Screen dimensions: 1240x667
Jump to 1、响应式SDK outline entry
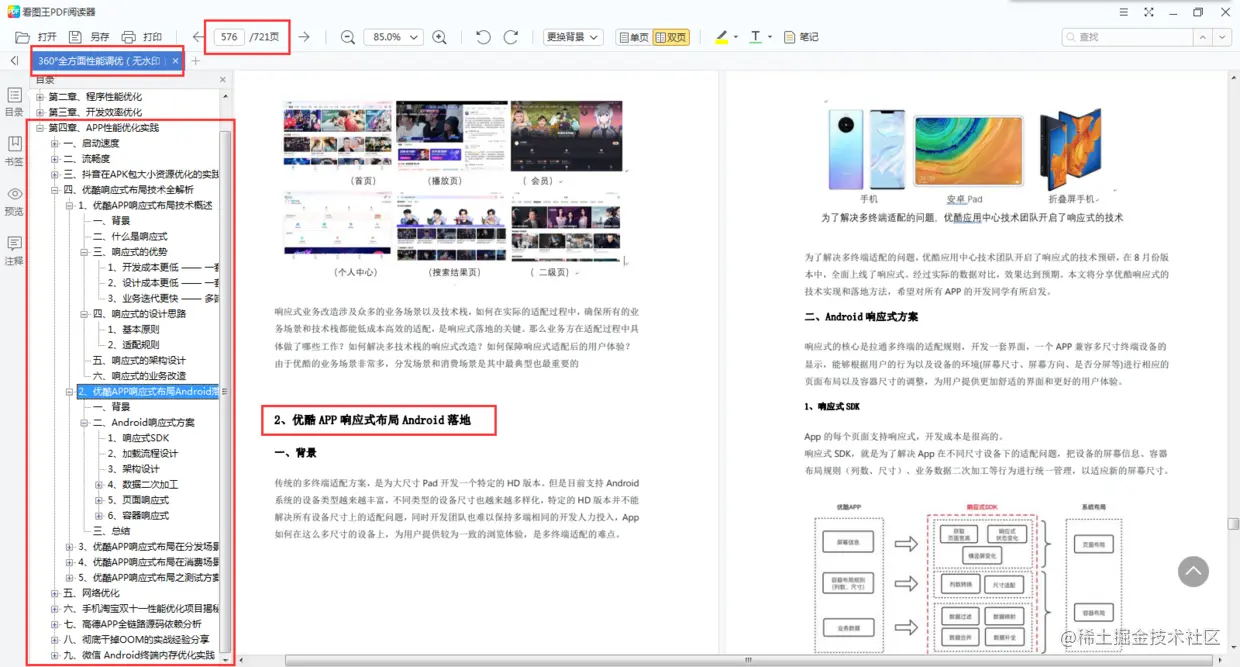(x=138, y=438)
